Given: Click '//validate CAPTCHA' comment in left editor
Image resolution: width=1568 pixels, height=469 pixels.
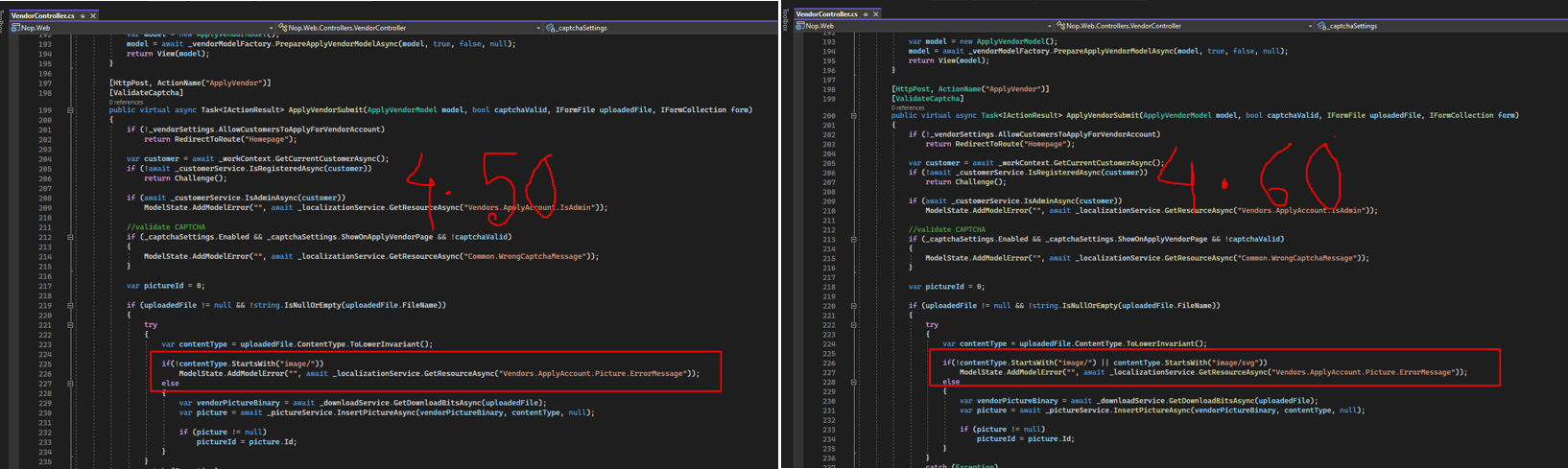Looking at the screenshot, I should point(166,227).
